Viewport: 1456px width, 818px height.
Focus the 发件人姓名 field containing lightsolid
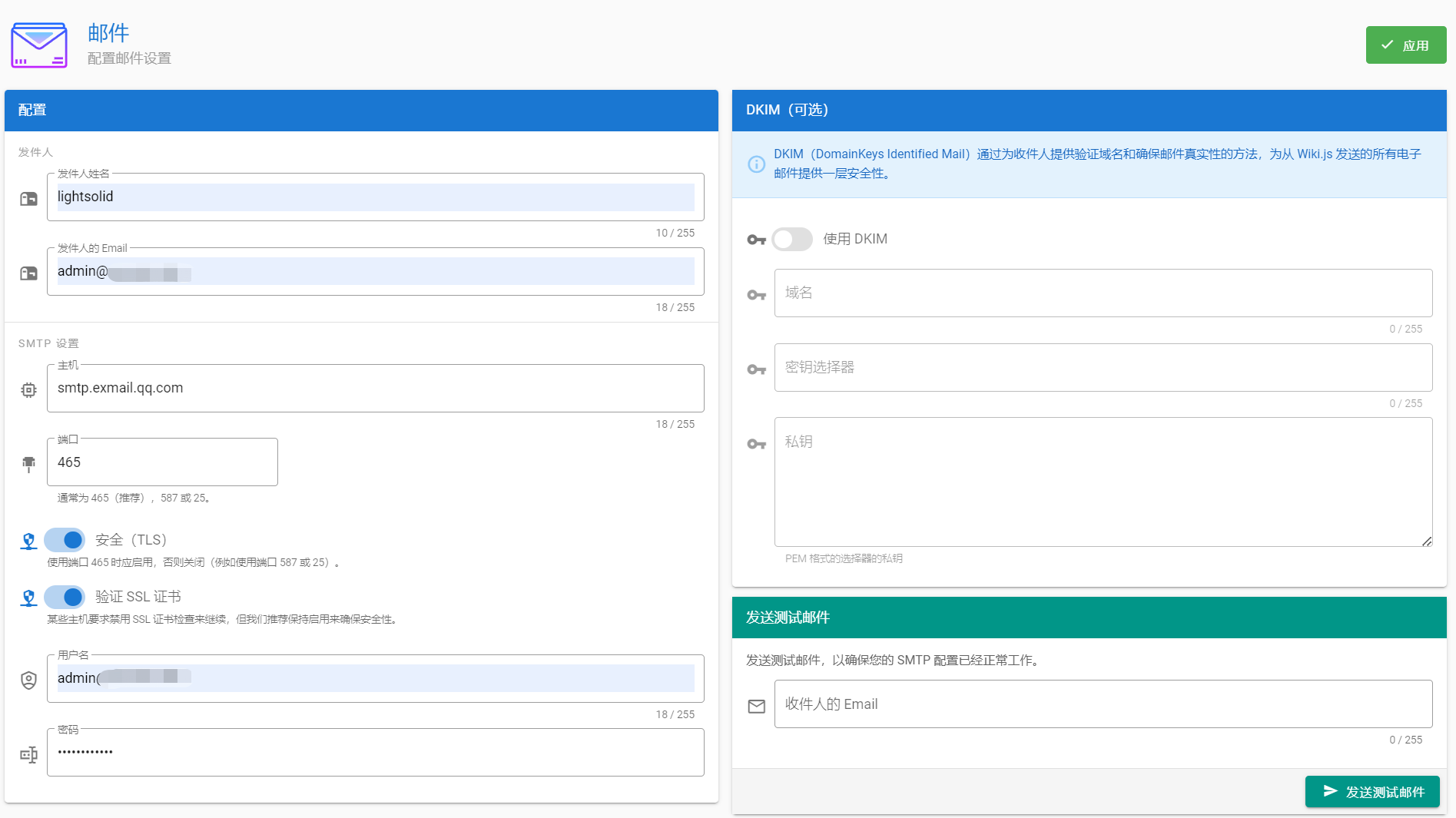click(x=376, y=197)
